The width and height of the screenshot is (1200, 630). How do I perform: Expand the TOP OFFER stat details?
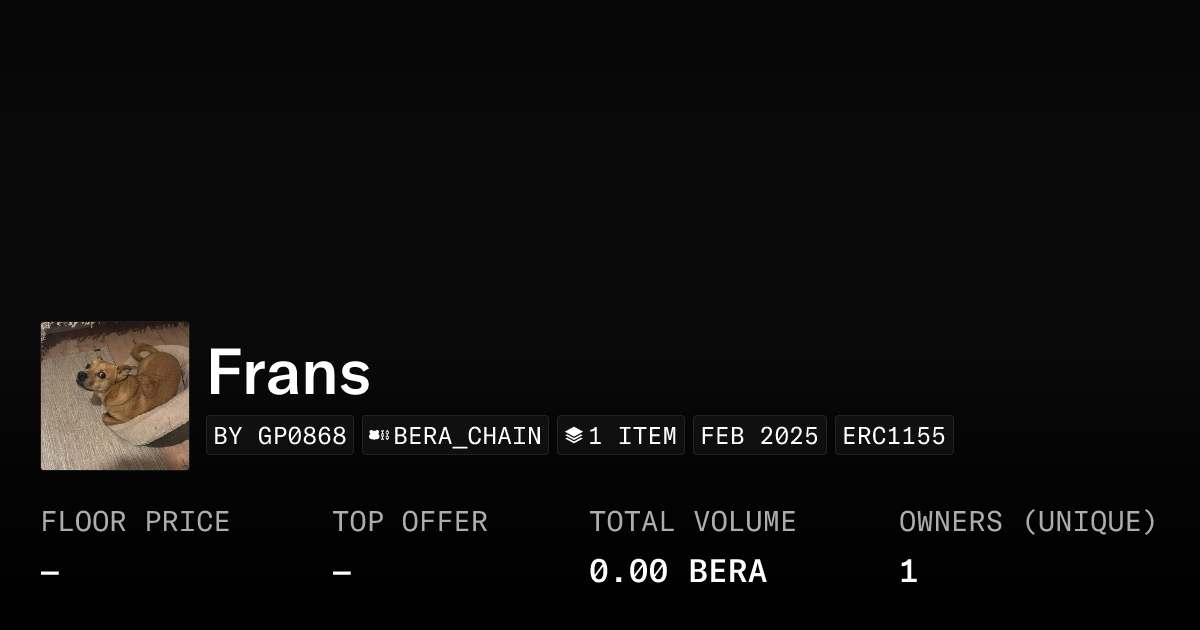(x=410, y=521)
